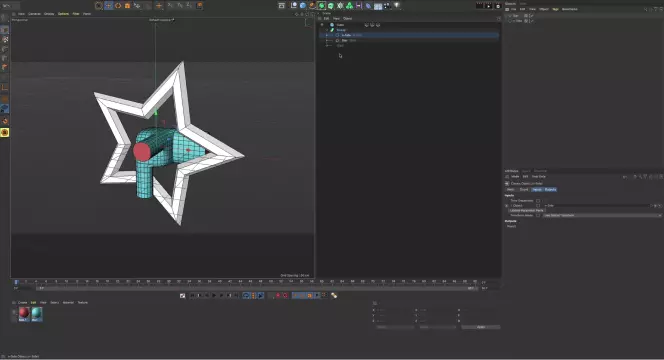Open the Use Deform dropdown in Attributes
The width and height of the screenshot is (664, 360).
(x=602, y=215)
